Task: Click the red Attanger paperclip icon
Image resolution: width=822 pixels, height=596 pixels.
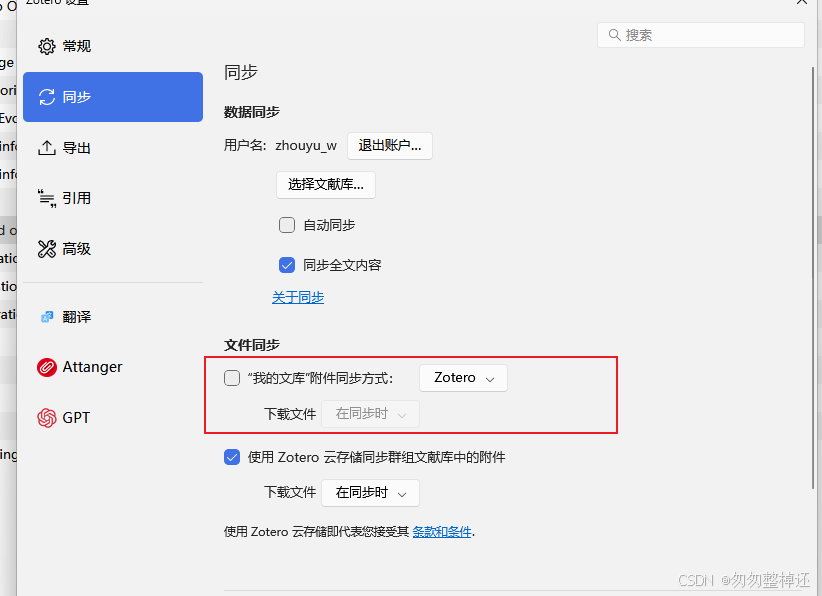Action: pos(47,367)
